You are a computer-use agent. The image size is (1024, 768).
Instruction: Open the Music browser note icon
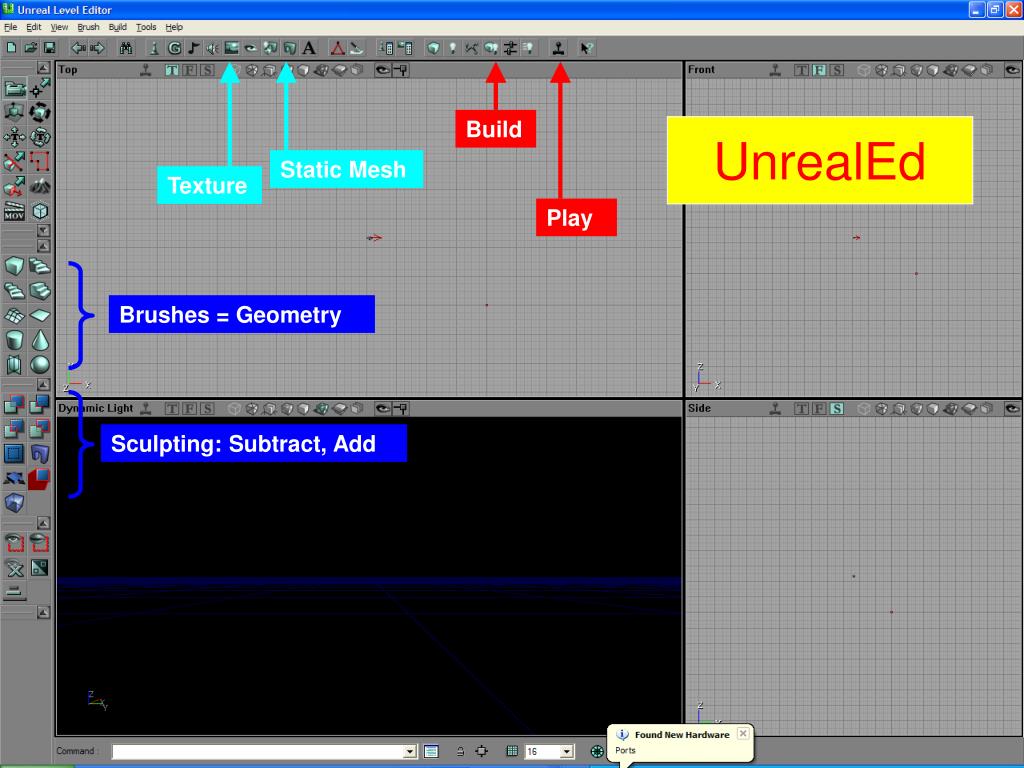[193, 48]
